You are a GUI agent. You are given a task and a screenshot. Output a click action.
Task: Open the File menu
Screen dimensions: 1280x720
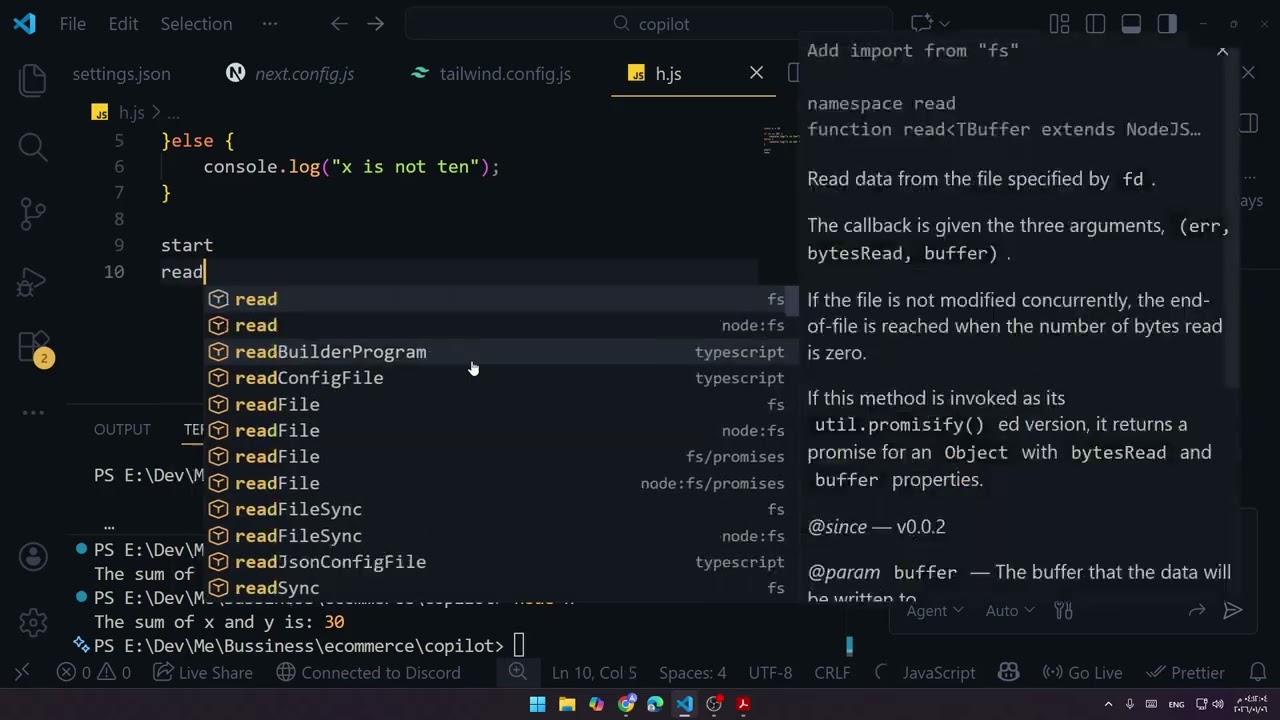point(73,24)
